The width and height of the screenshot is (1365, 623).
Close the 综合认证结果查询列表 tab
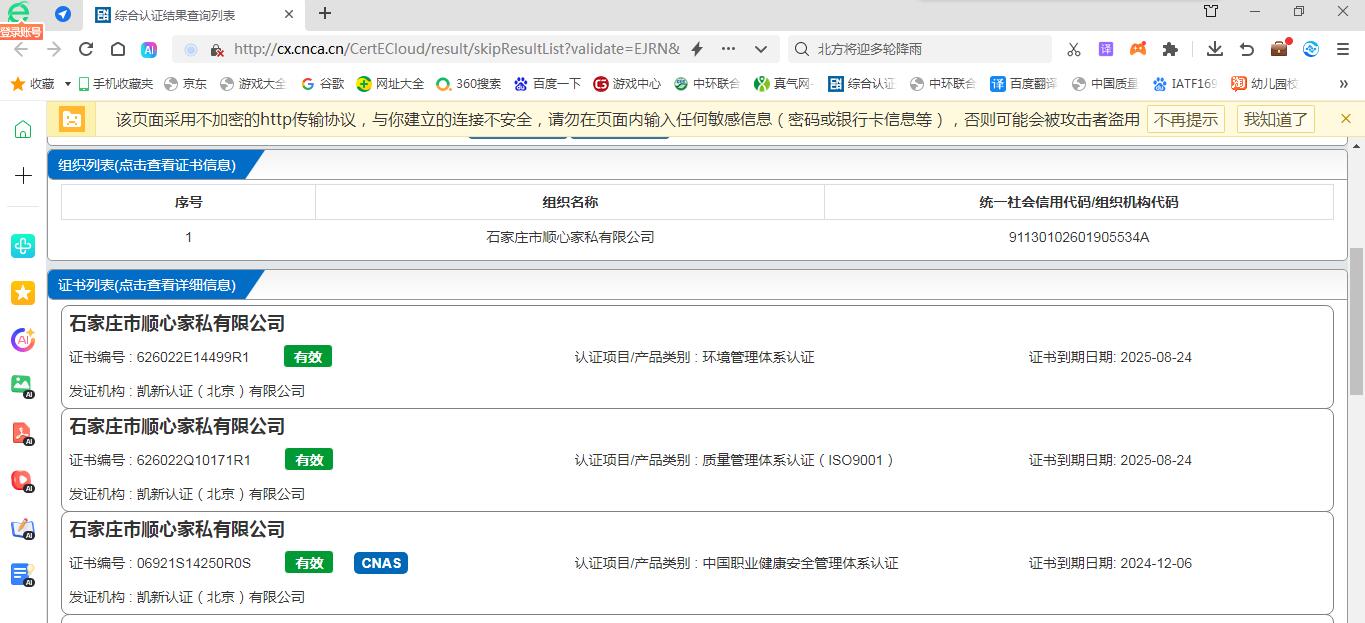(289, 14)
